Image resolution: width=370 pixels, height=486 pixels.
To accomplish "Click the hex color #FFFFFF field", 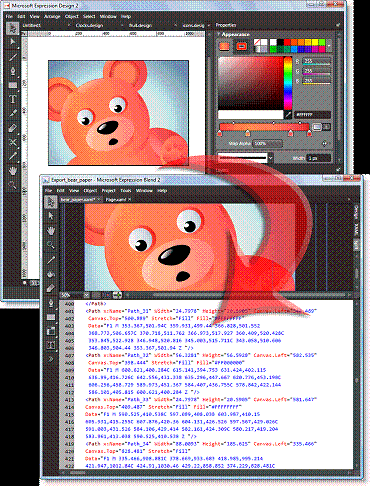I will 312,115.
